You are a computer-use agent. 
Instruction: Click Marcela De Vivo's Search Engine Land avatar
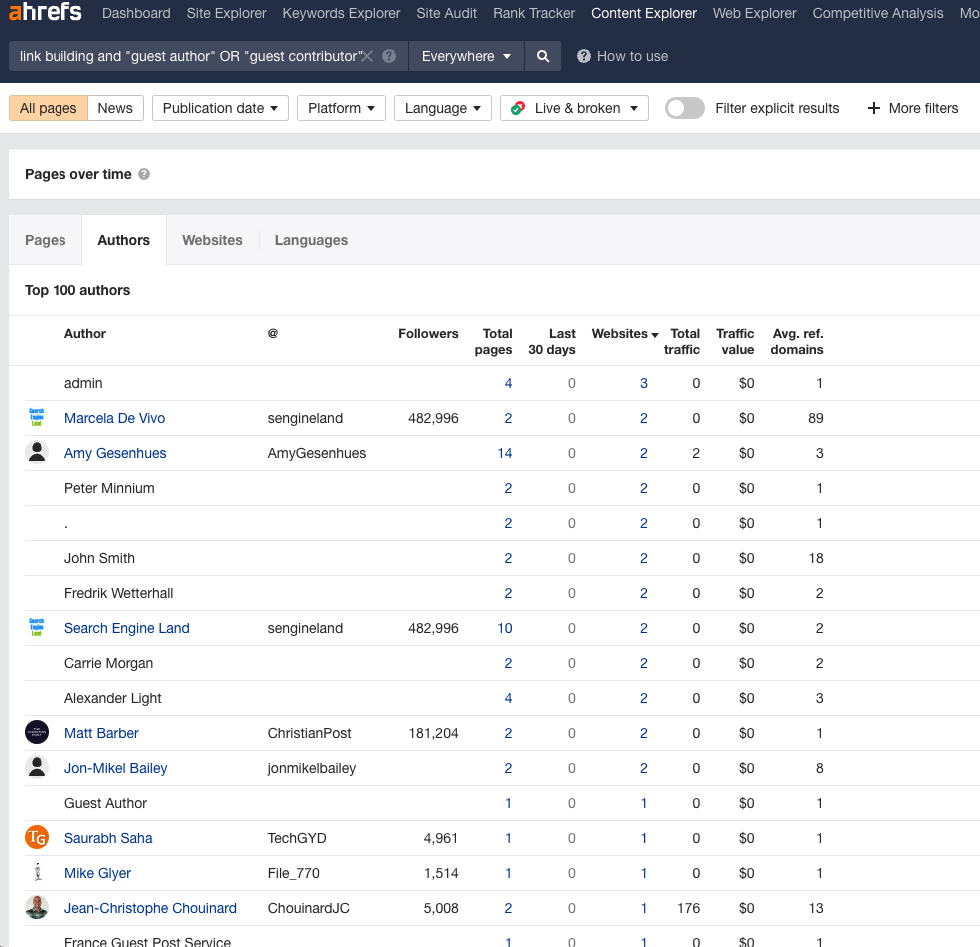[37, 418]
